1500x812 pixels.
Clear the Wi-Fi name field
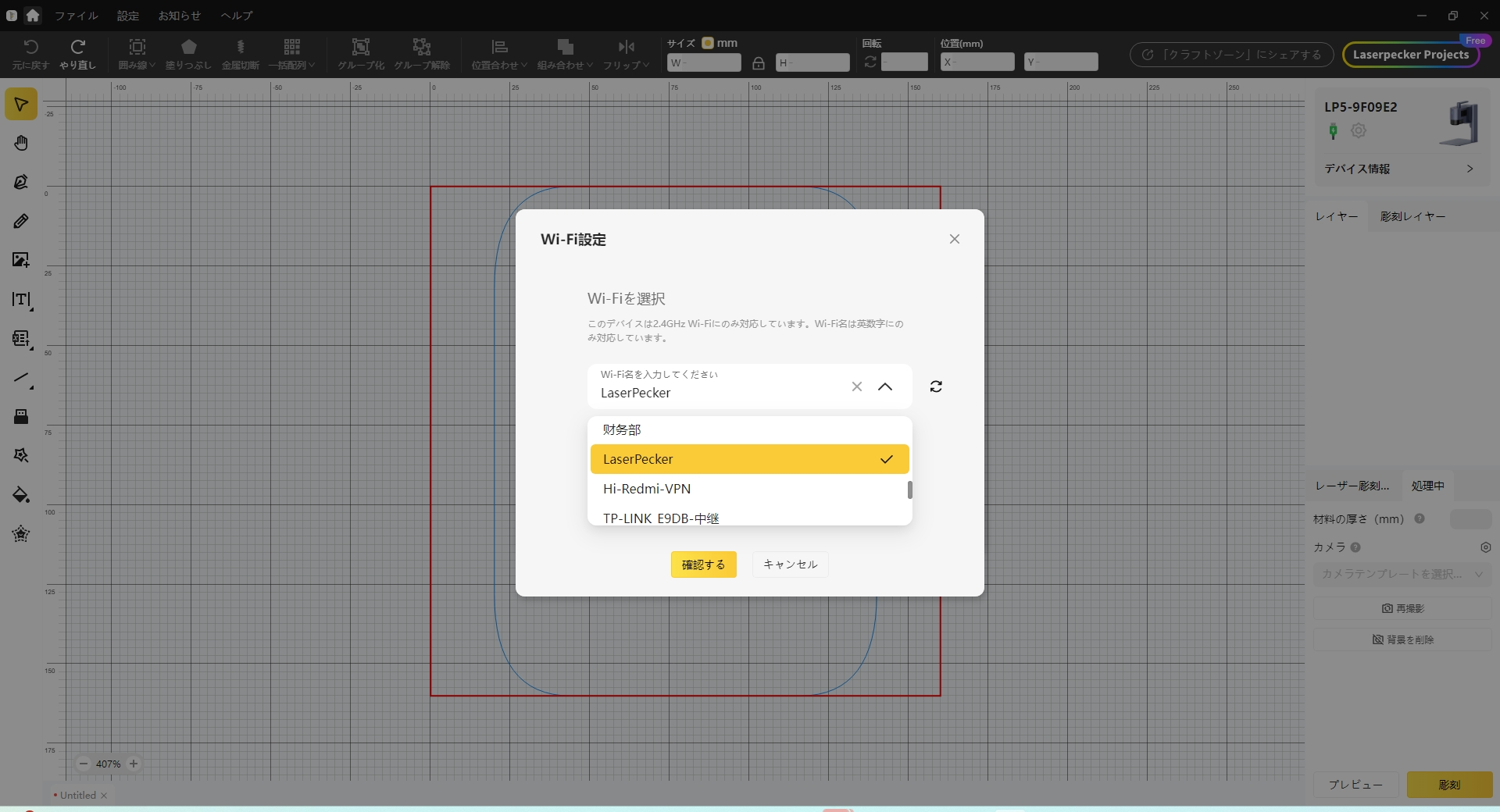pos(857,386)
